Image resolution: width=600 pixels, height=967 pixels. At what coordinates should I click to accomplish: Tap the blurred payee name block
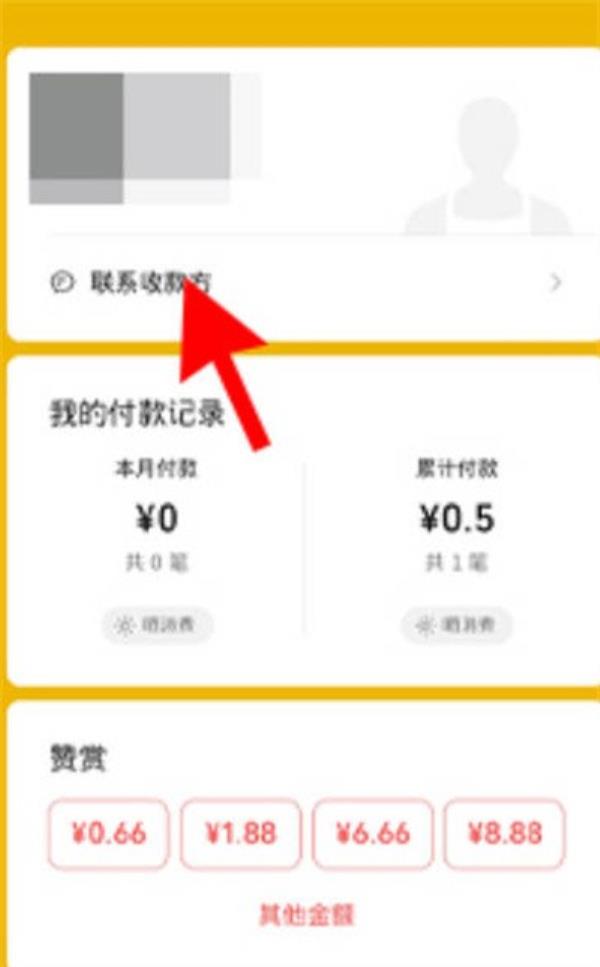145,138
